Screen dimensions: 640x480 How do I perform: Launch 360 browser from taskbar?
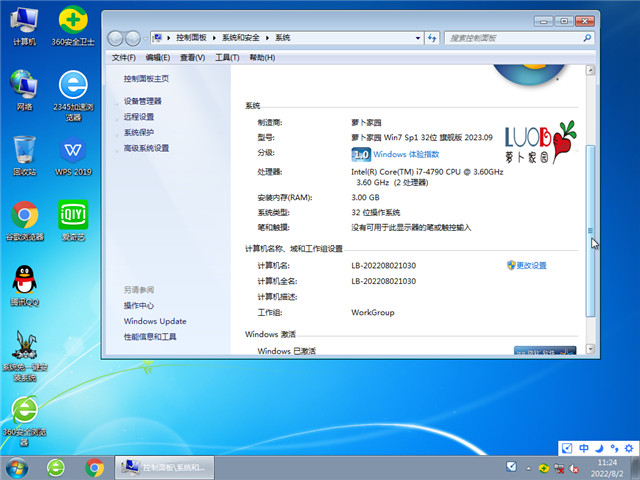pos(56,468)
